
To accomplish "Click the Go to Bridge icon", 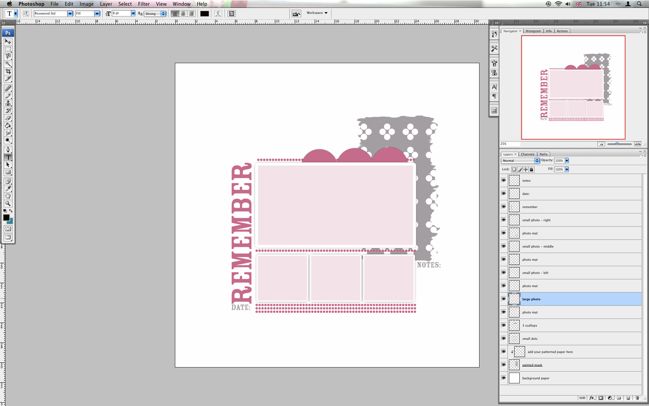I will pos(296,14).
